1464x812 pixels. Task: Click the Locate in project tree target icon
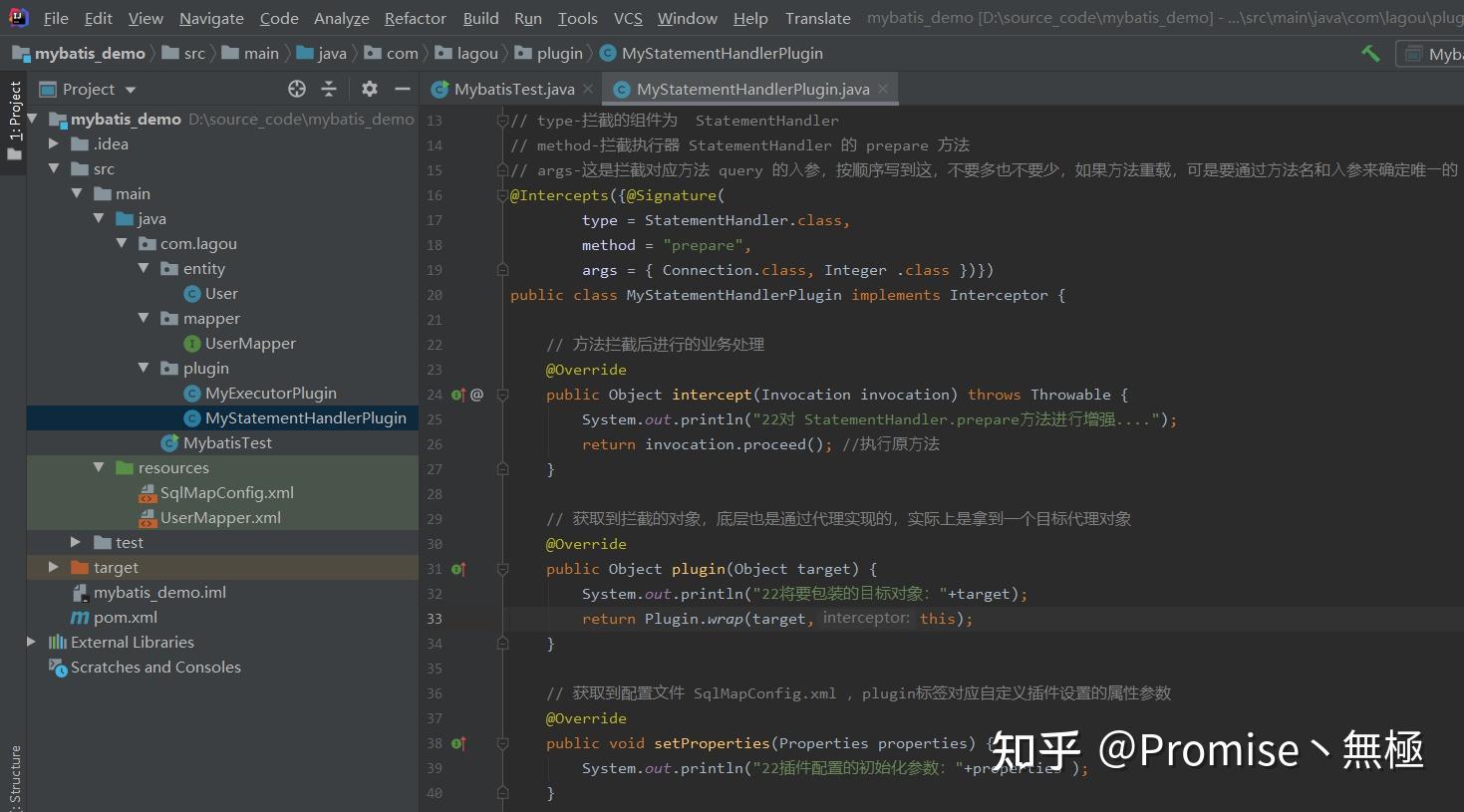pyautogui.click(x=297, y=89)
